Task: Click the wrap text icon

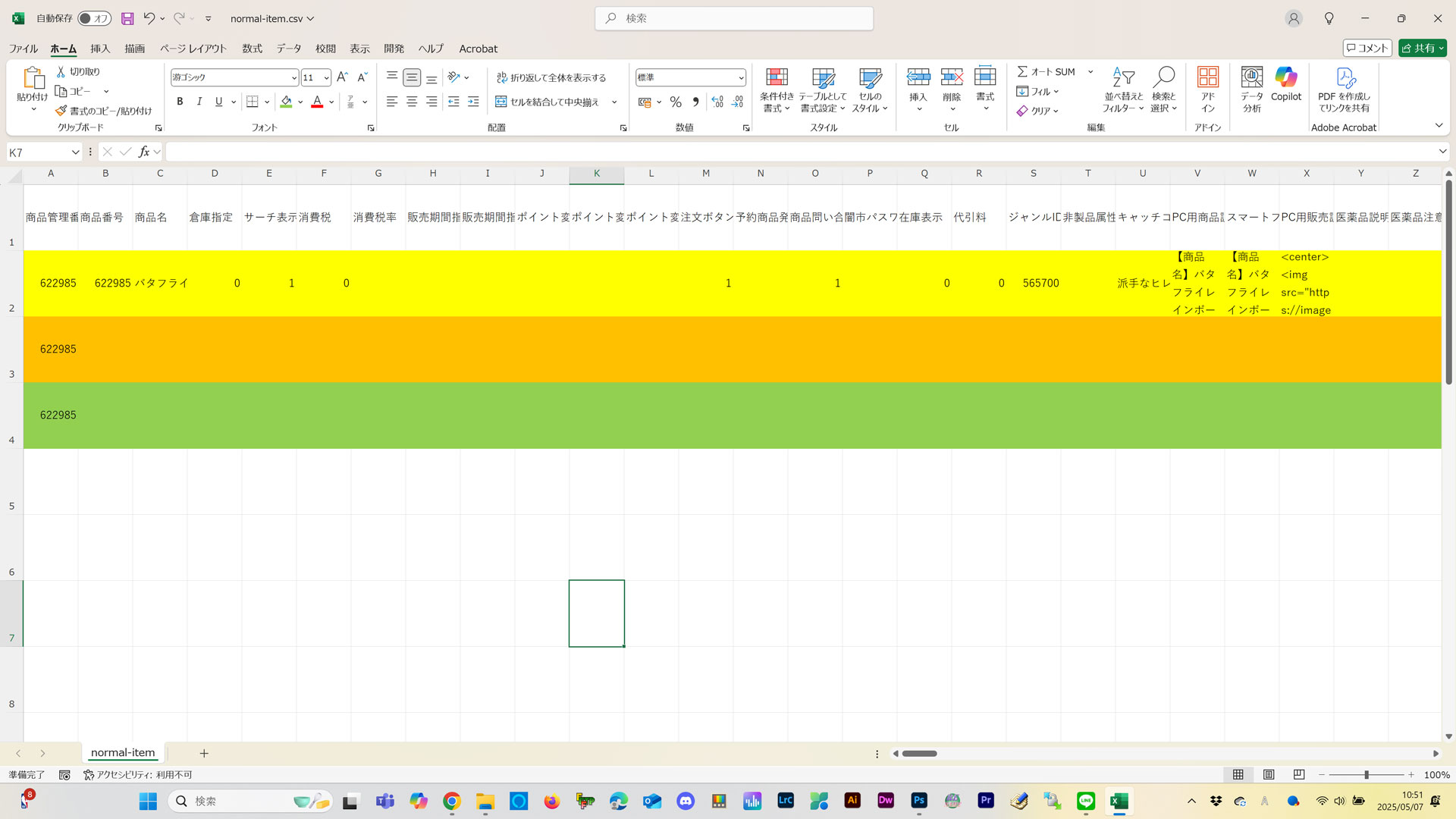Action: 501,77
